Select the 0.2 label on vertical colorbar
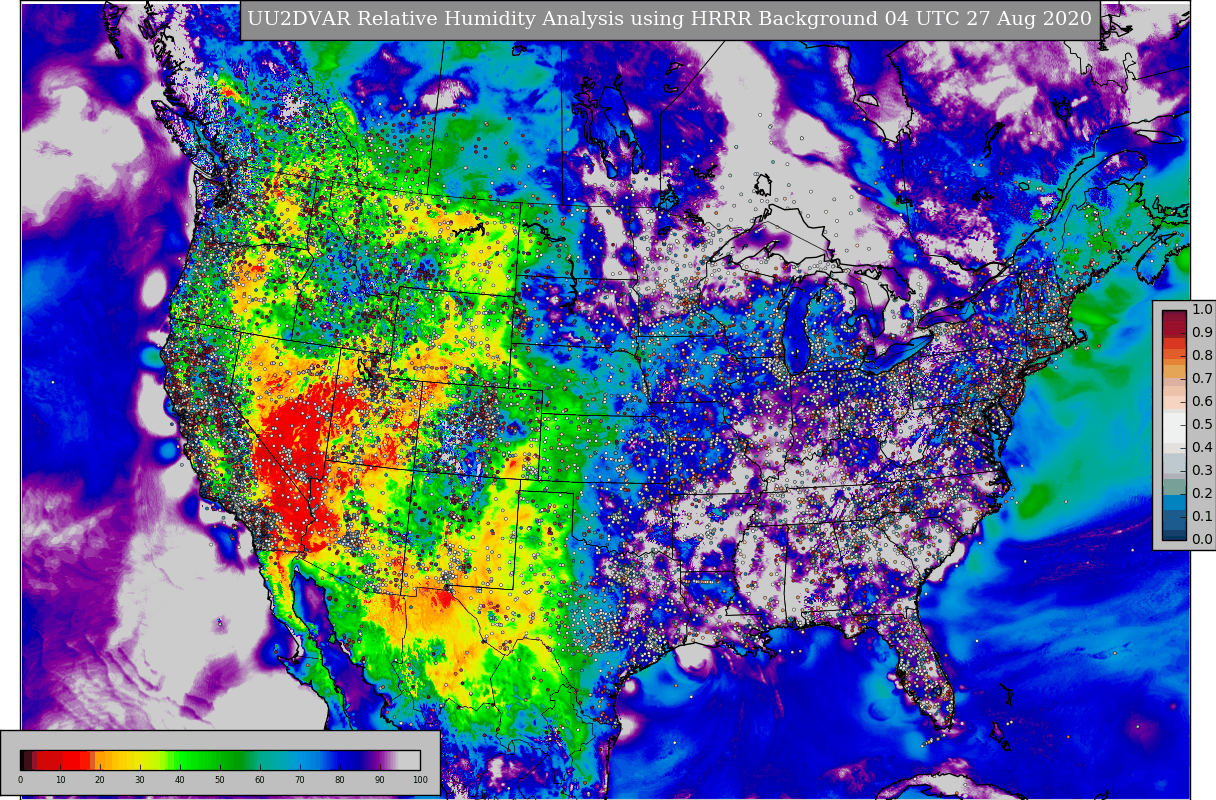This screenshot has height=800, width=1216. click(1202, 494)
